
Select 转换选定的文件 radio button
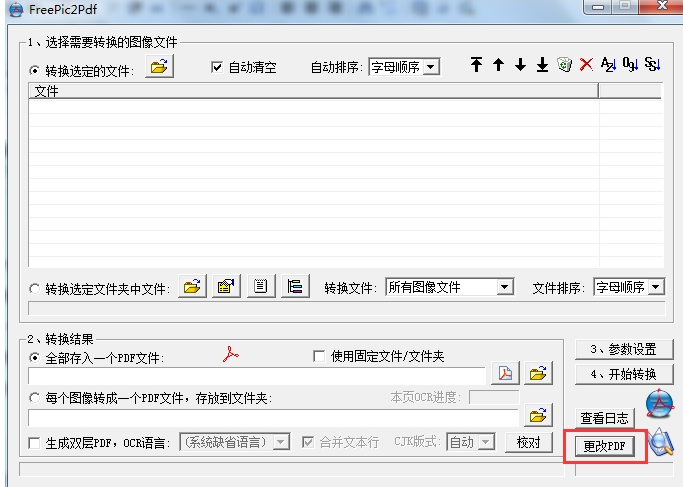[x=34, y=71]
